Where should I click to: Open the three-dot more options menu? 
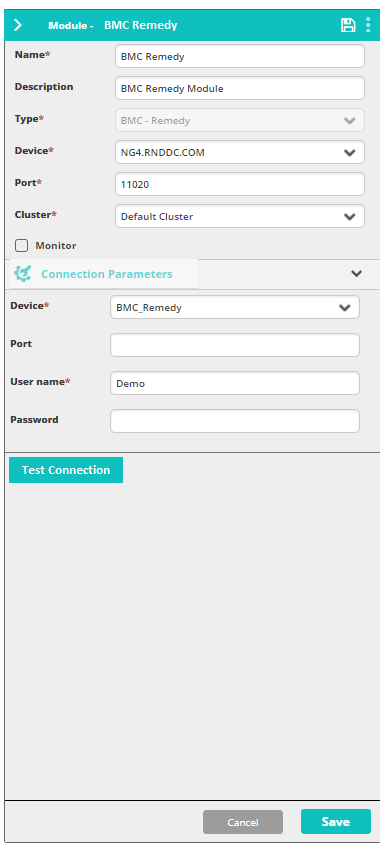[368, 25]
